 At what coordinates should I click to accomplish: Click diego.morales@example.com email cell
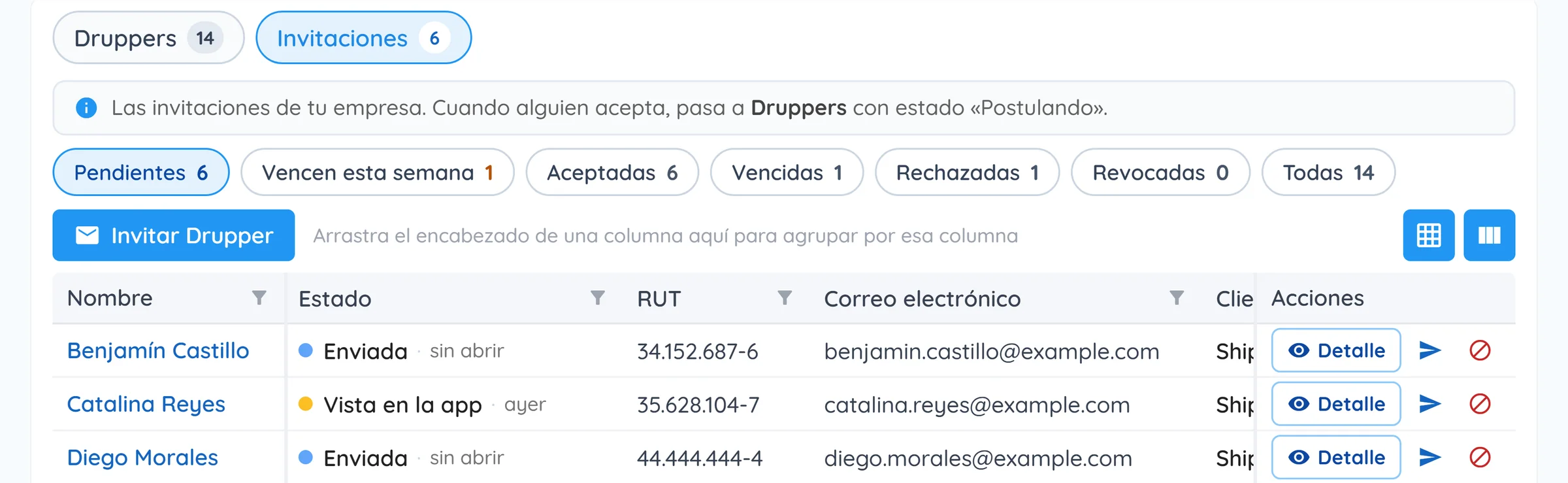coord(978,459)
